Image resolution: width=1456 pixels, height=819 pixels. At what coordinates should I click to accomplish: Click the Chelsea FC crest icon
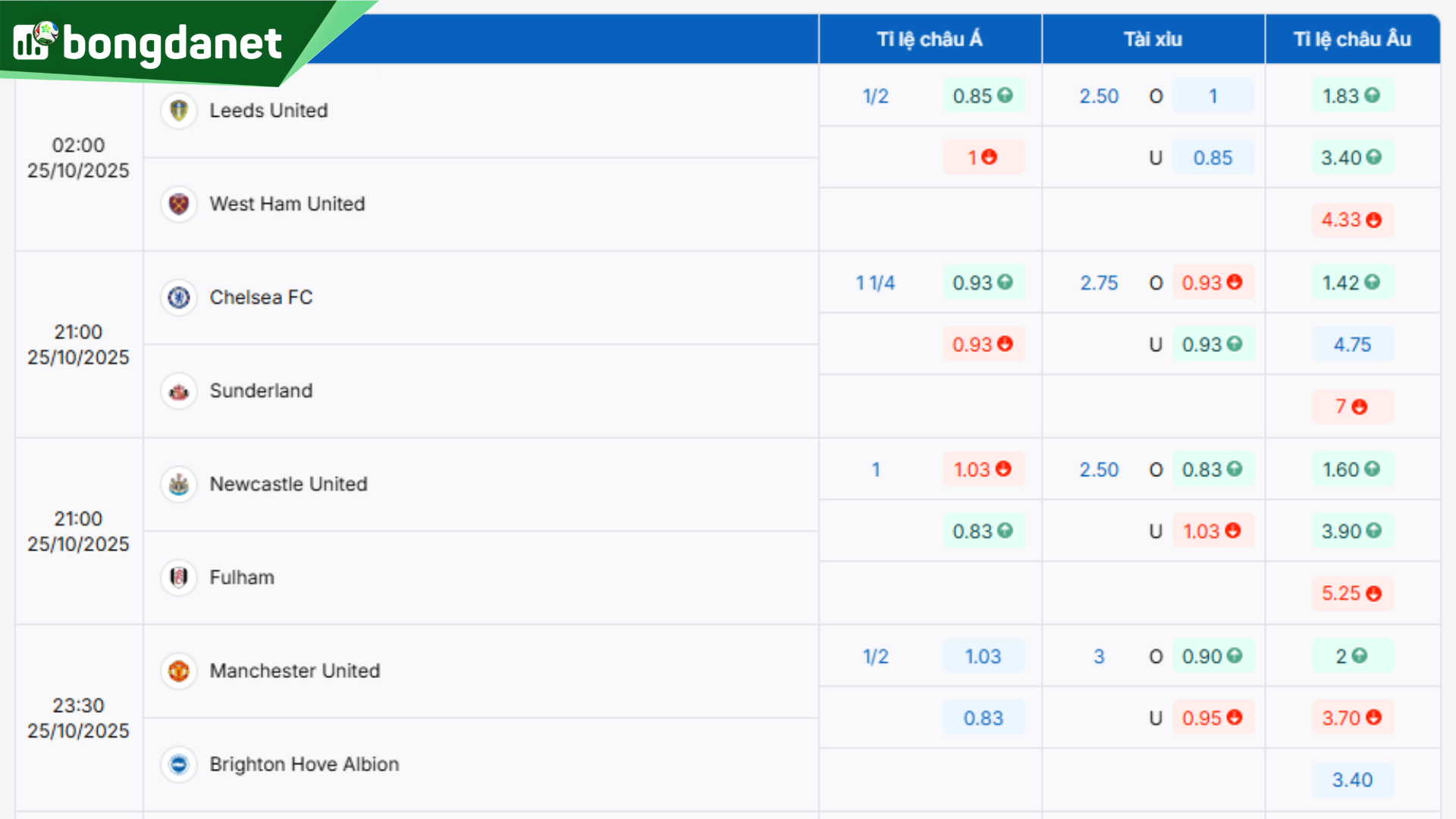[179, 297]
